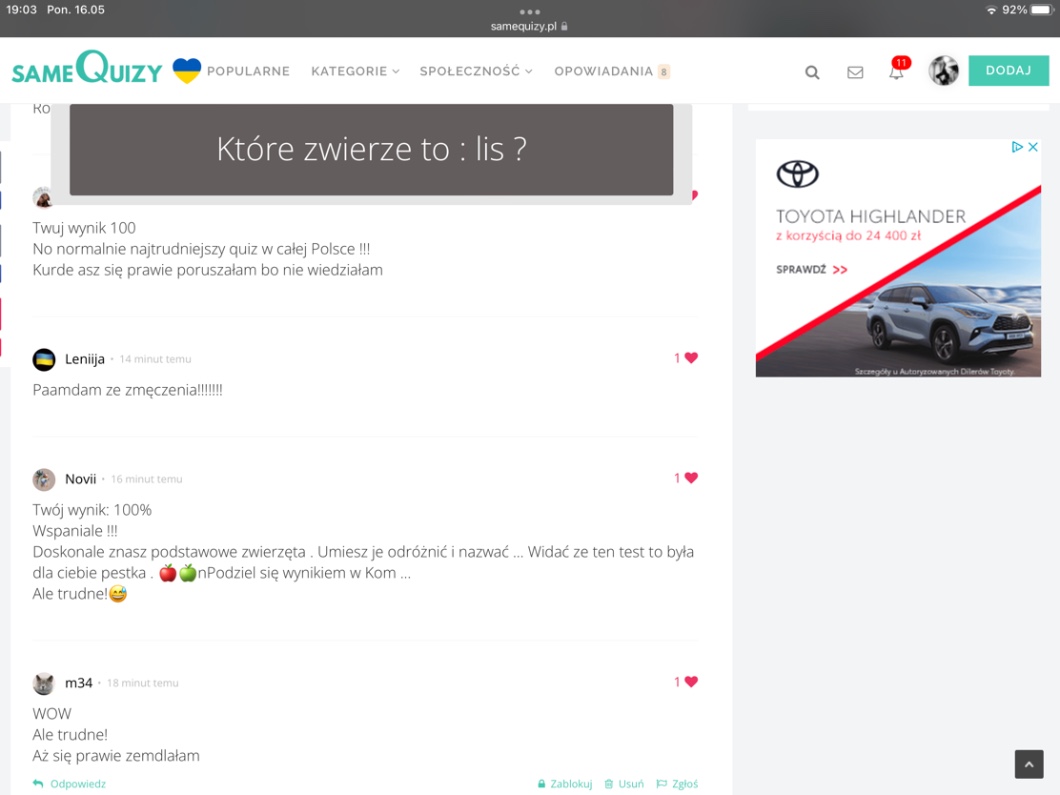
Task: Open notifications bell with 11 badge
Action: point(896,71)
